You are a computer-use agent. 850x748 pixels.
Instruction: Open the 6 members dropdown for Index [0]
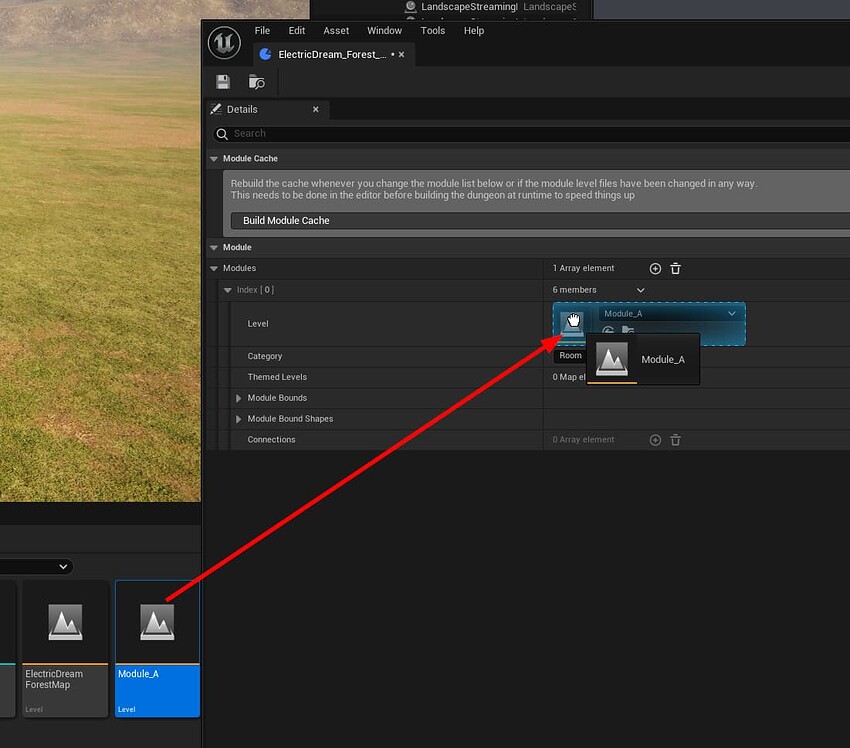(640, 289)
